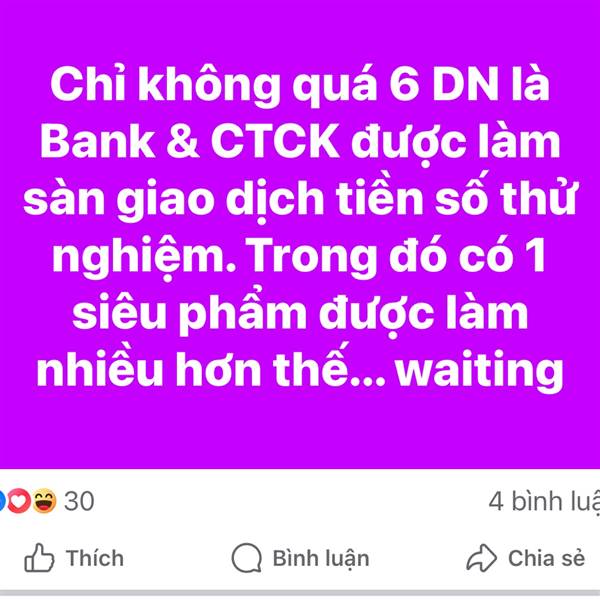Click the thumbs-up Like icon
600x600 pixels.
39,558
